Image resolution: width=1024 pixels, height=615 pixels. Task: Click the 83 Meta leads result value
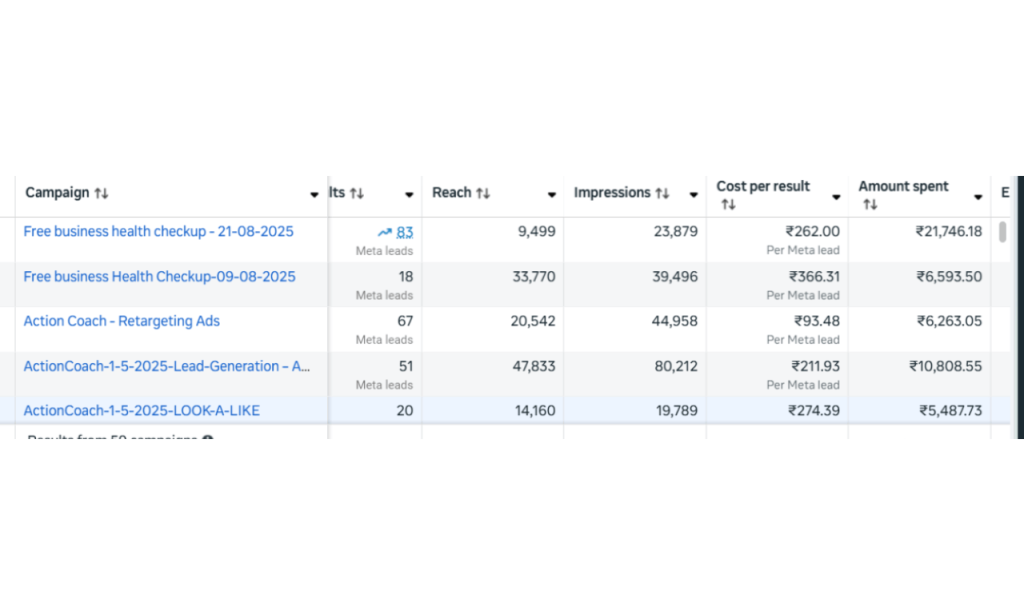point(404,232)
